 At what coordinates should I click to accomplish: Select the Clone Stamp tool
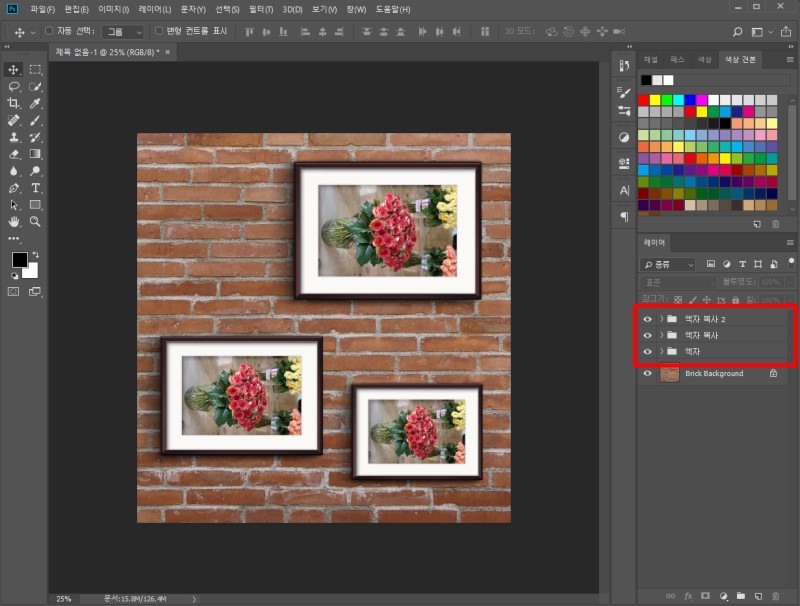click(14, 137)
